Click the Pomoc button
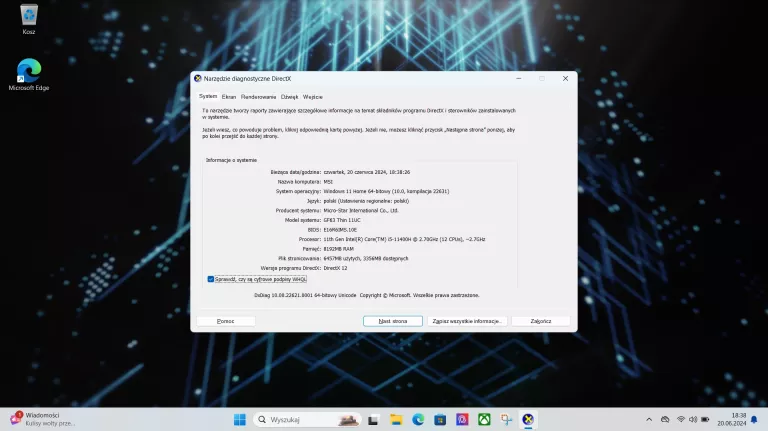Screen dimensions: 768x431 point(226,321)
